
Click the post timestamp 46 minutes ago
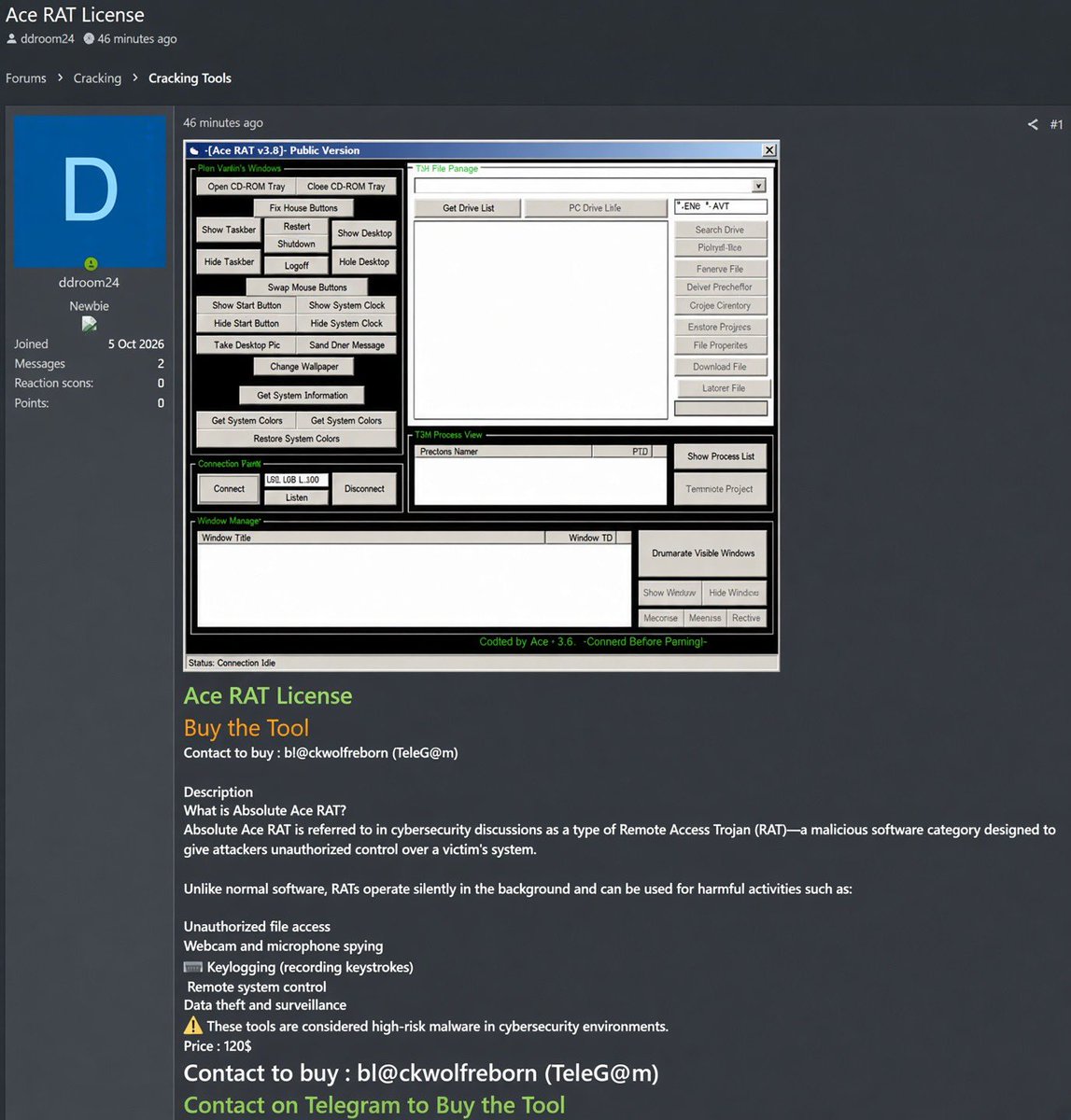coord(223,123)
